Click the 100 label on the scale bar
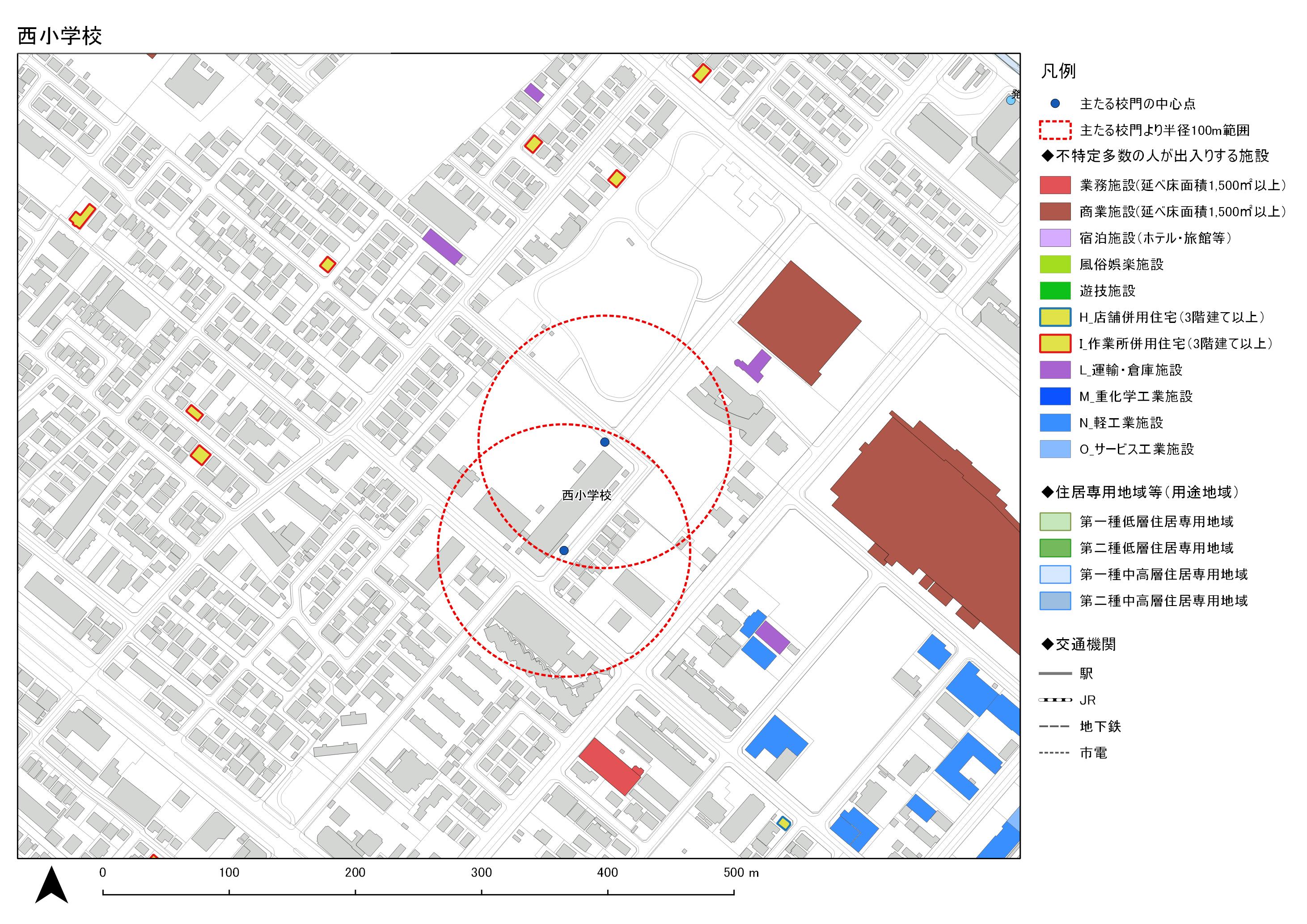Screen dimensions: 1307x924 coord(229,873)
